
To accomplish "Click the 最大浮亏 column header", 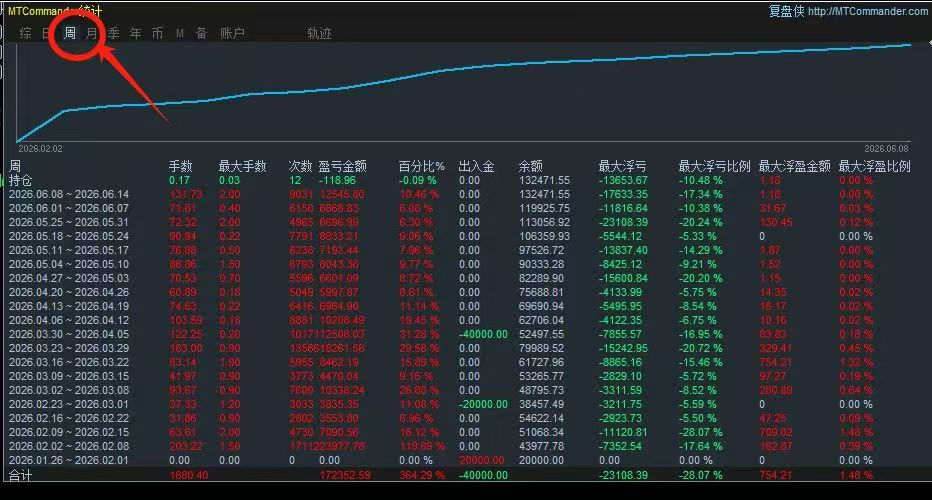I will pyautogui.click(x=622, y=166).
